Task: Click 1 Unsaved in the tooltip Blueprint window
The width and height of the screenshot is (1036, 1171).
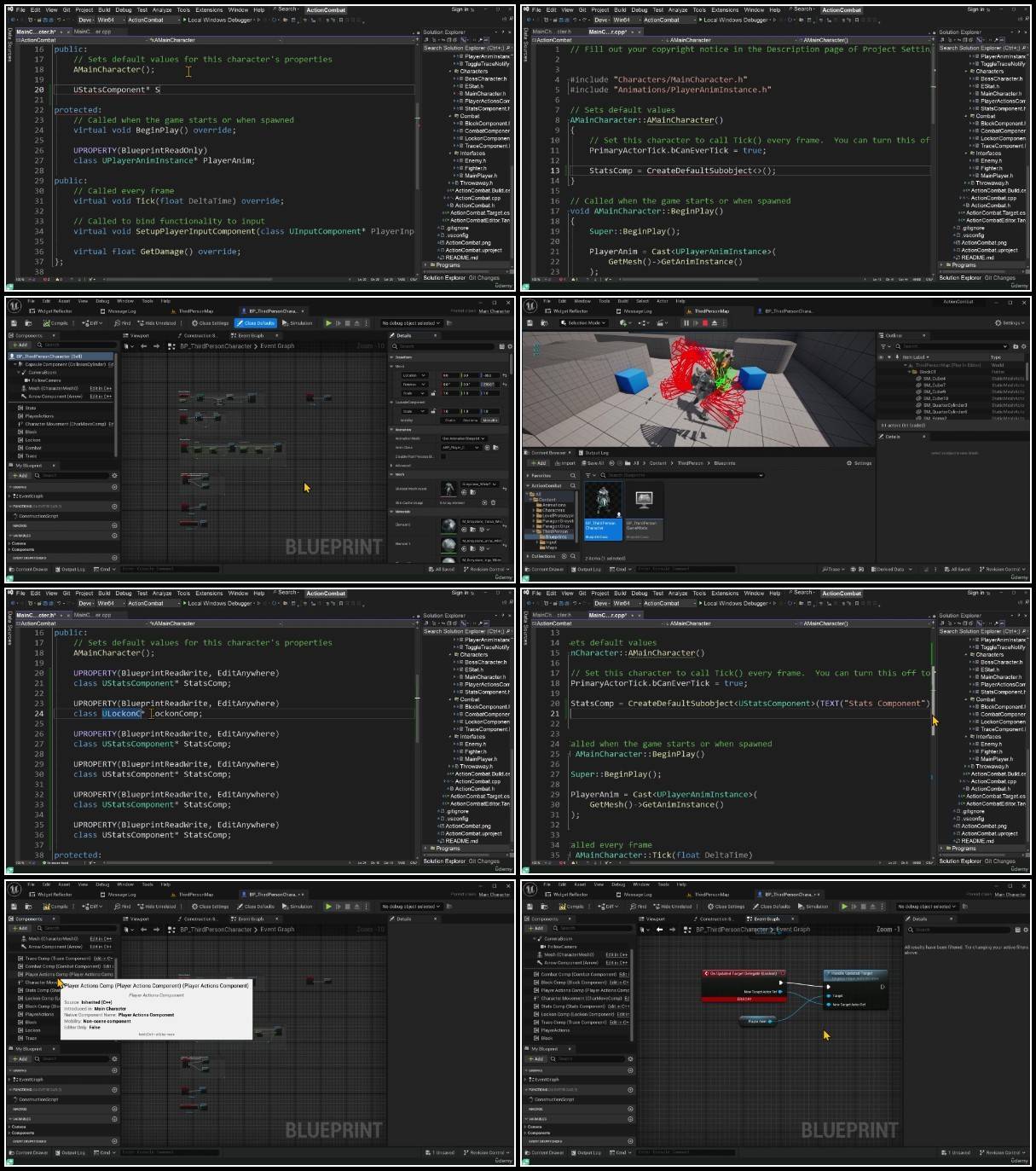Action: tap(441, 1152)
